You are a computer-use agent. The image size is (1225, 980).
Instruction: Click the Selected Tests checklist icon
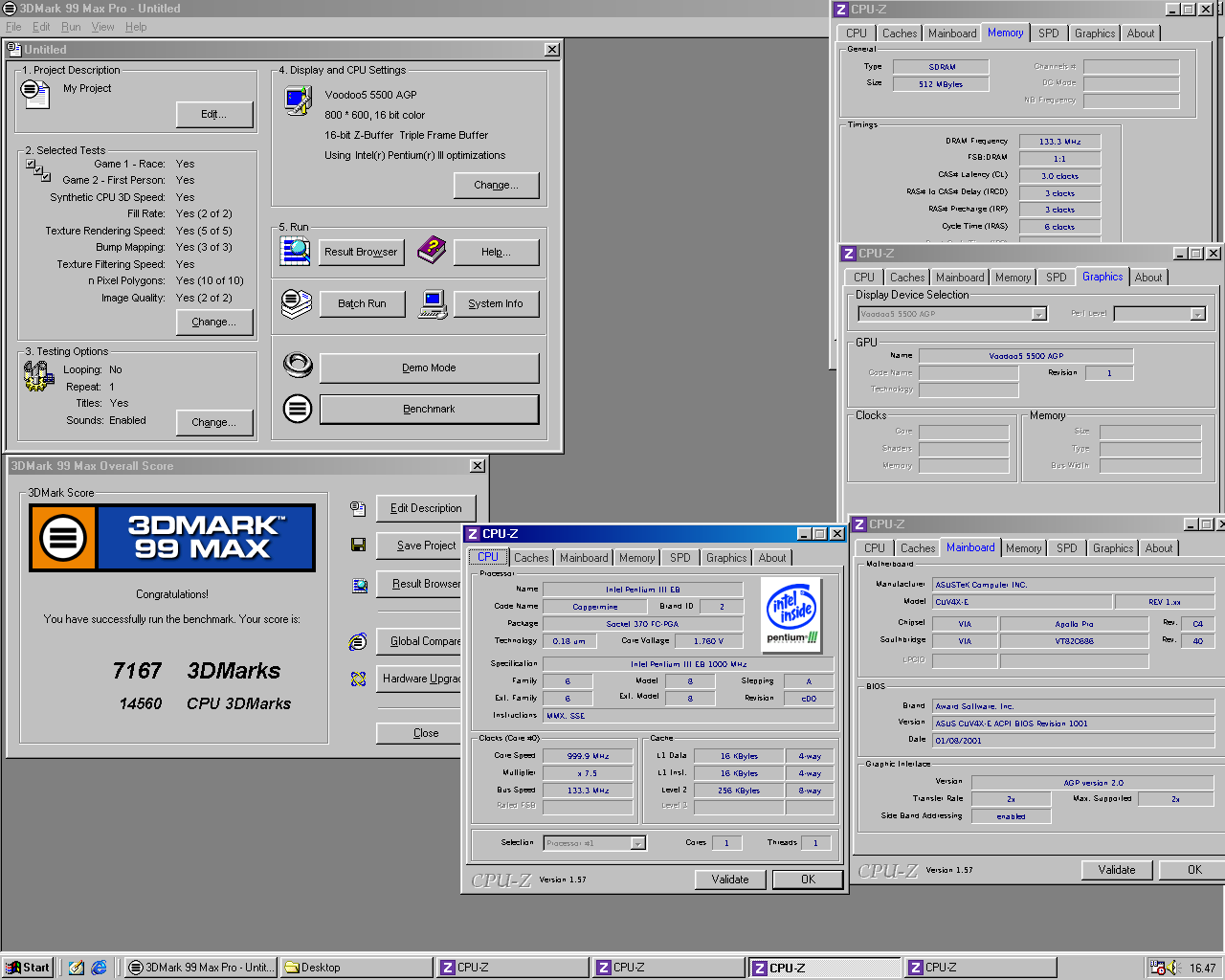click(x=38, y=170)
